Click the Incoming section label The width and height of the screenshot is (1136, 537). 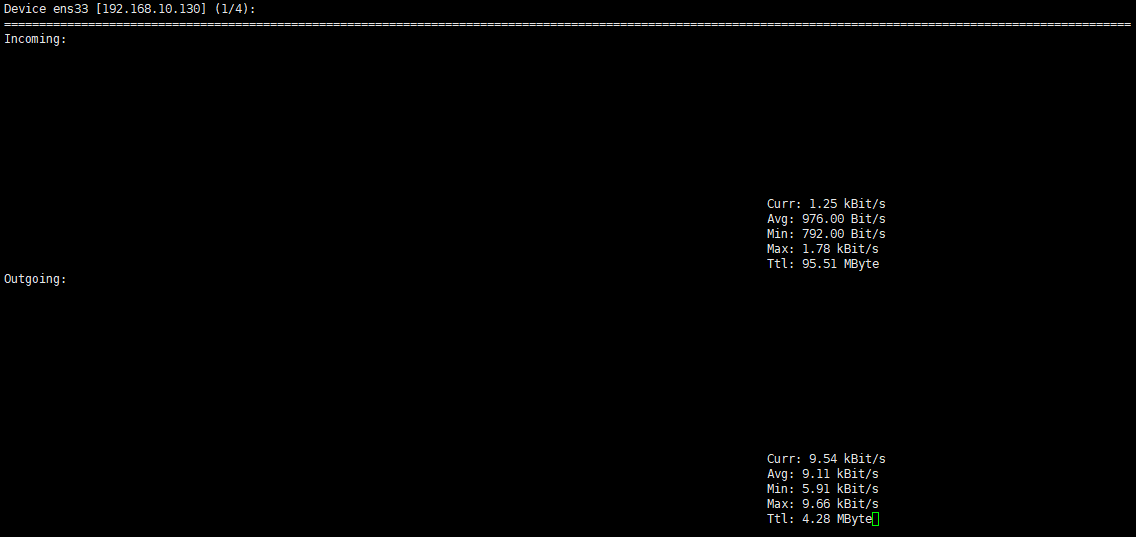click(36, 39)
